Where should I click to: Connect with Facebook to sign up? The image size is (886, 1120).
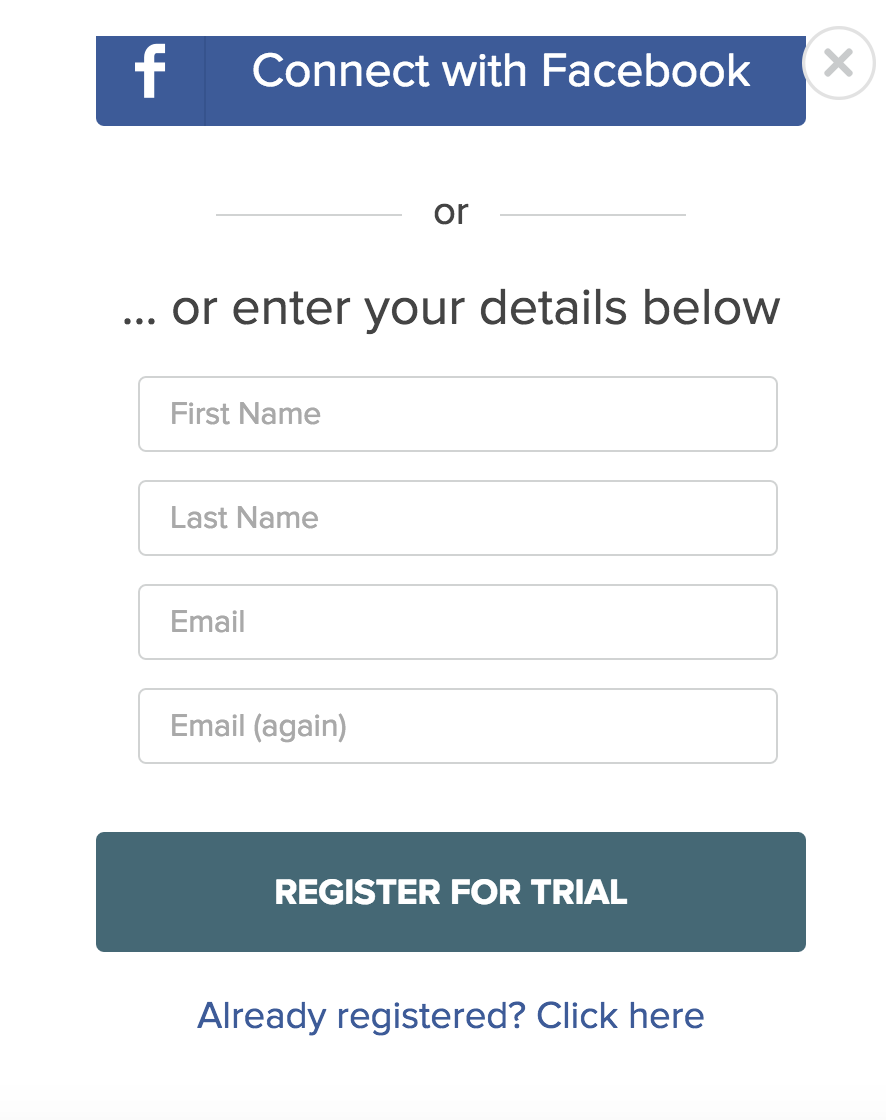(451, 81)
